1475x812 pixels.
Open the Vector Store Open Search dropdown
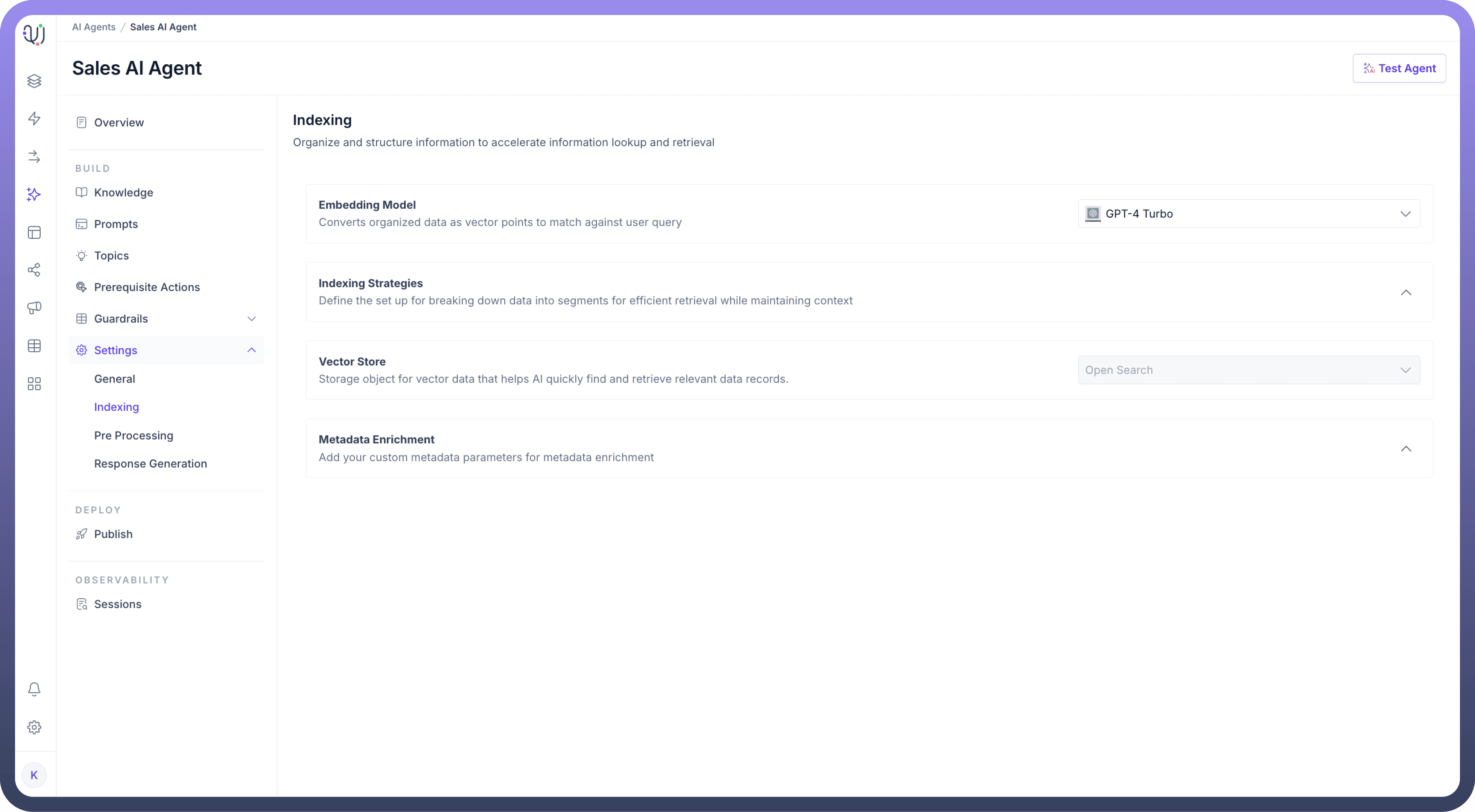(x=1248, y=370)
